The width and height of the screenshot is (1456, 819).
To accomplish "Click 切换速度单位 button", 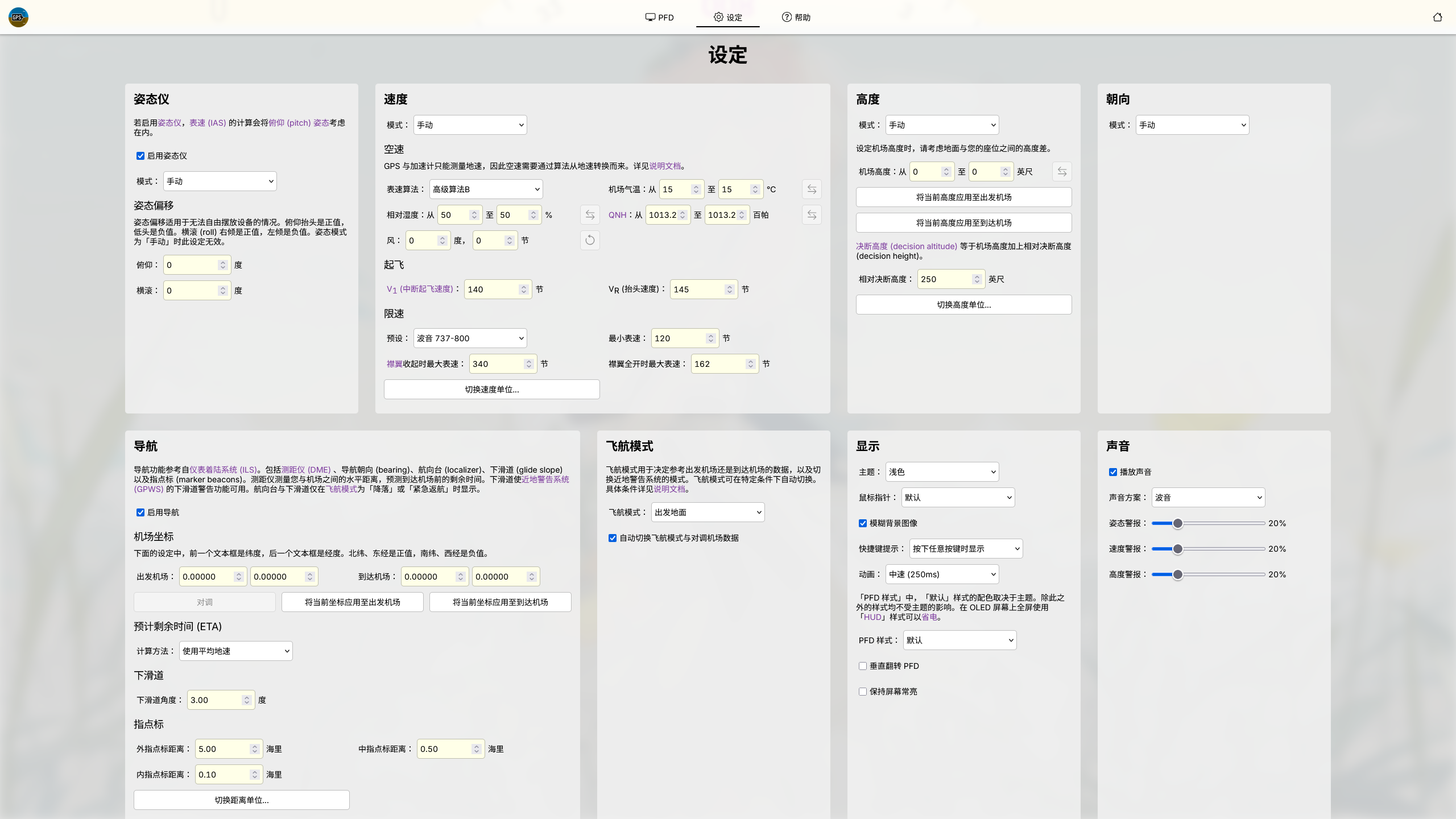I will (x=492, y=390).
